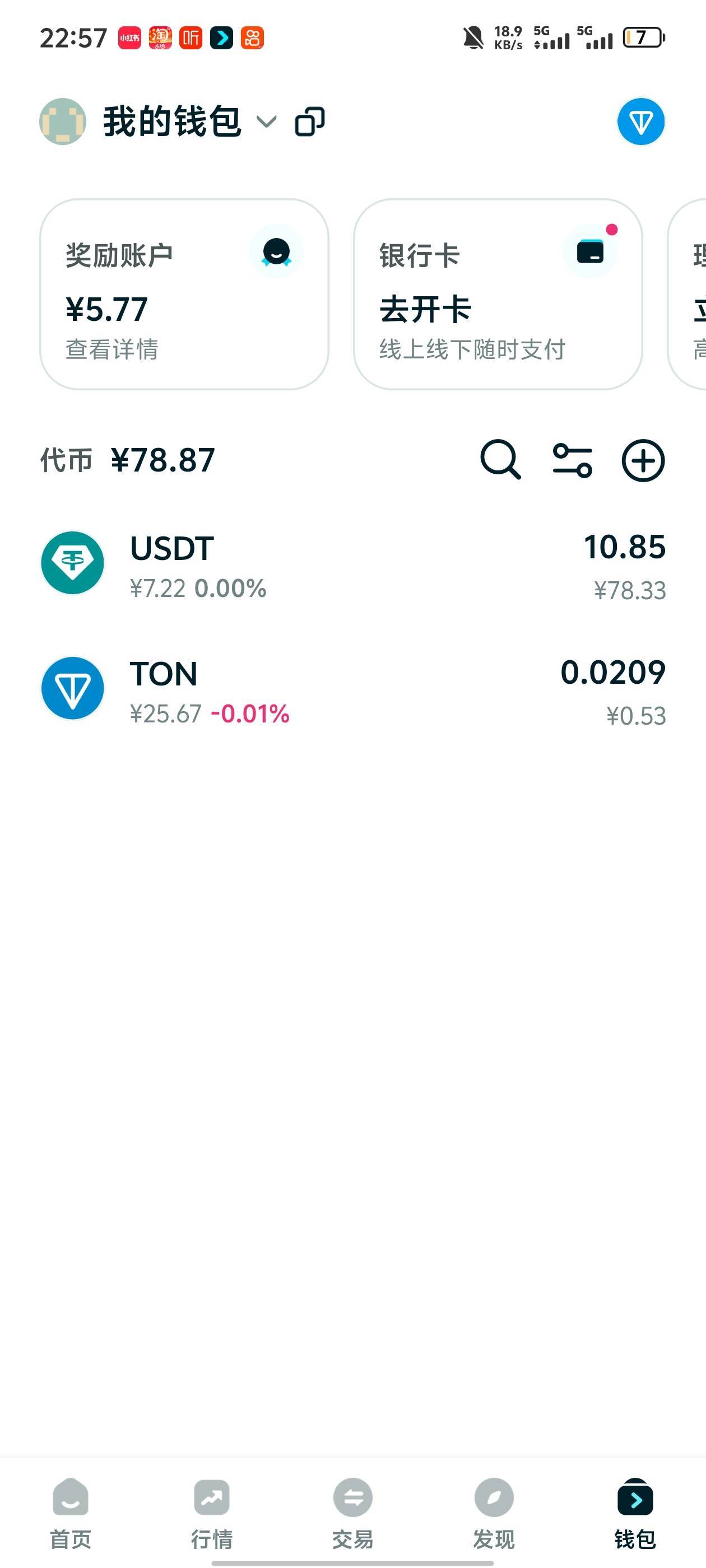Screen dimensions: 706x1568
Task: Tap 查看详情 in the reward account card
Action: (x=112, y=349)
